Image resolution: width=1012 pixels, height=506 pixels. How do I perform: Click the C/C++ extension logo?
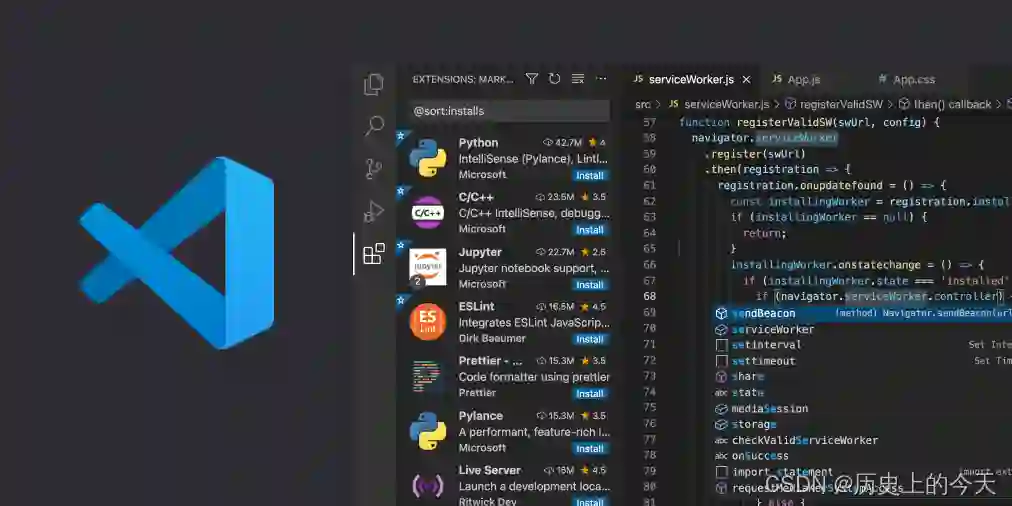tap(427, 212)
